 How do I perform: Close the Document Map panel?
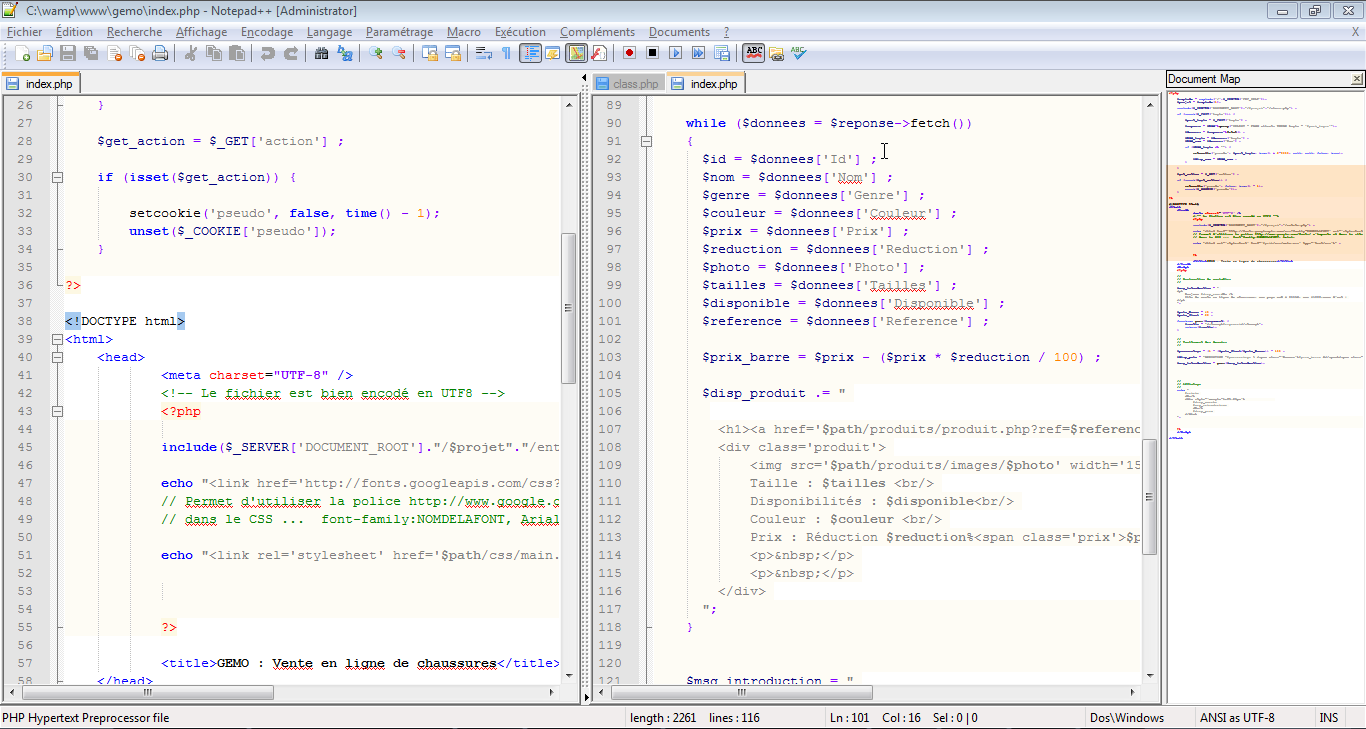[x=1356, y=79]
